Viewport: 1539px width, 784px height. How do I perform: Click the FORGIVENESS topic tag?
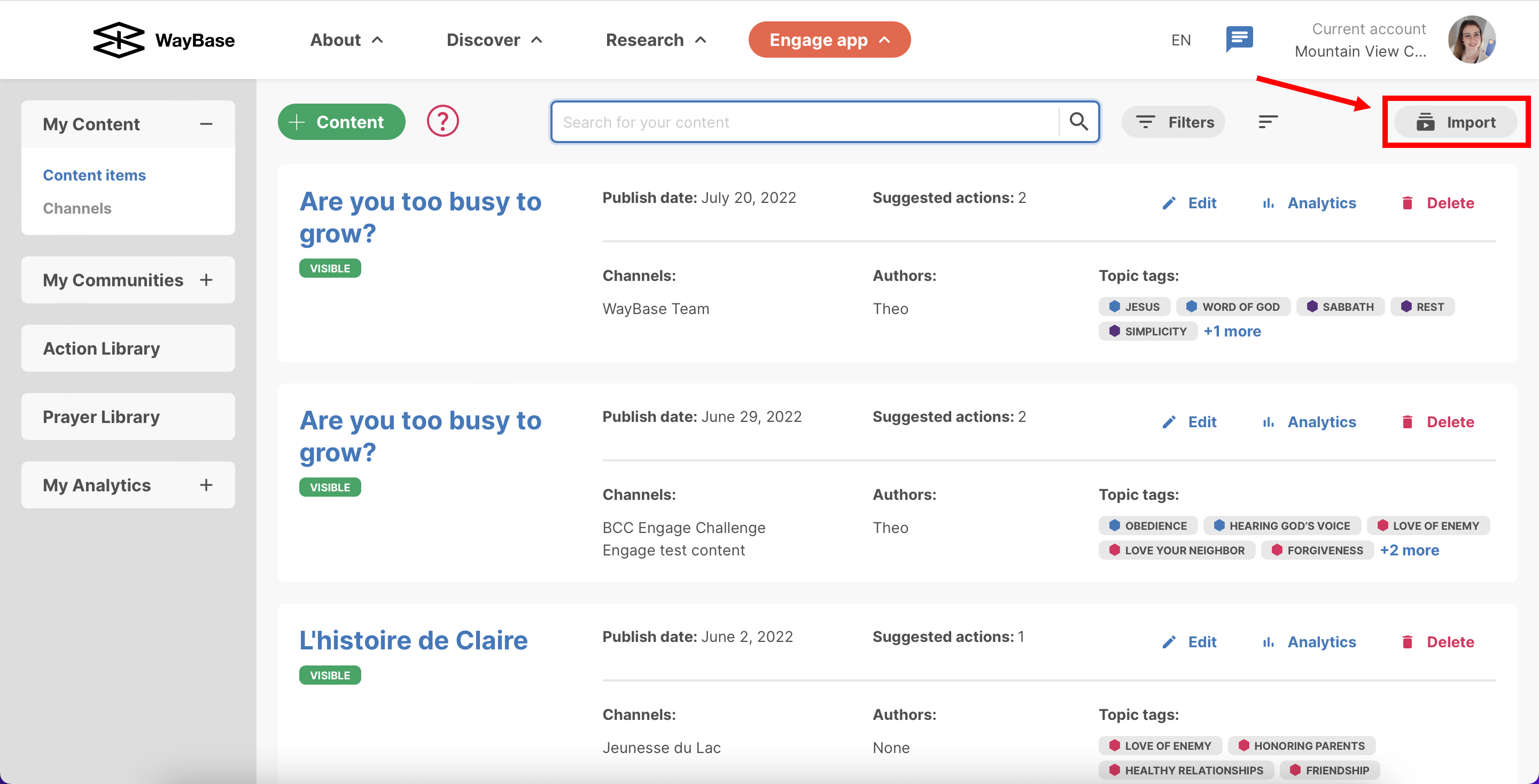point(1317,551)
